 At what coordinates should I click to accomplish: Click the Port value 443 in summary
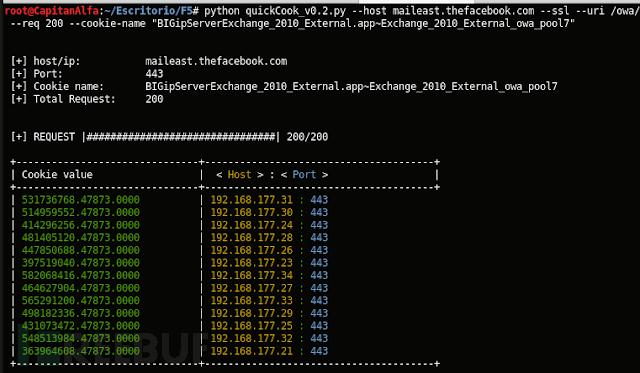click(154, 74)
